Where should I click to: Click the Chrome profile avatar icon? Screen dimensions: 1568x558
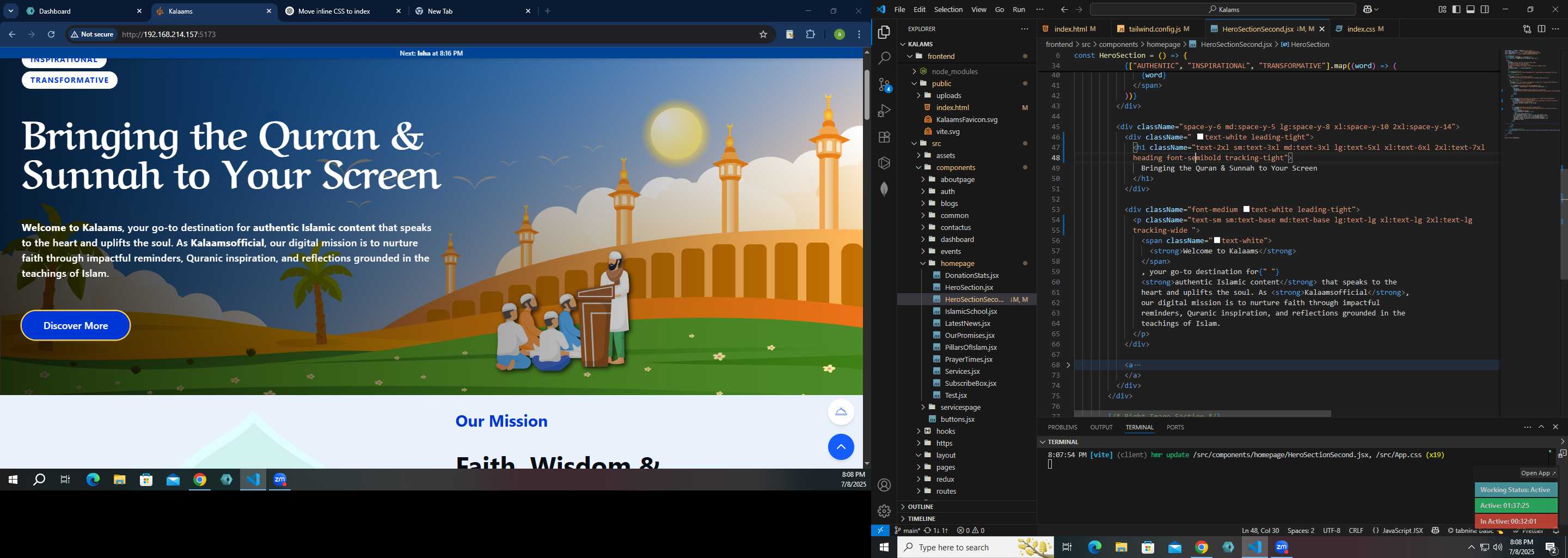point(839,35)
